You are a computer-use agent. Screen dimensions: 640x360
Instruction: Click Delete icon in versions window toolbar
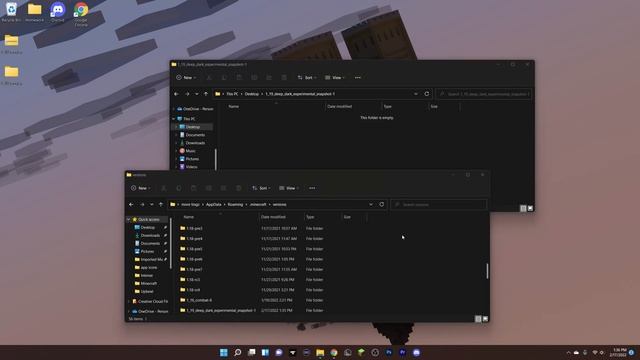239,188
